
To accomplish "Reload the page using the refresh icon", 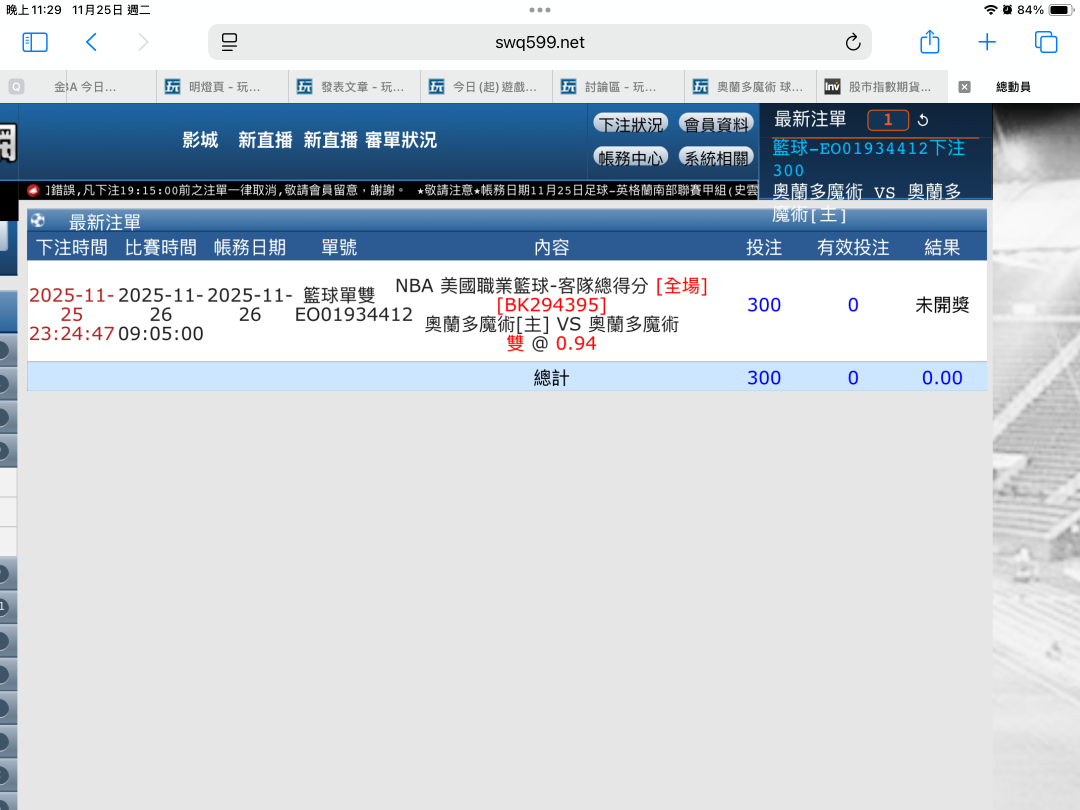I will pos(853,42).
